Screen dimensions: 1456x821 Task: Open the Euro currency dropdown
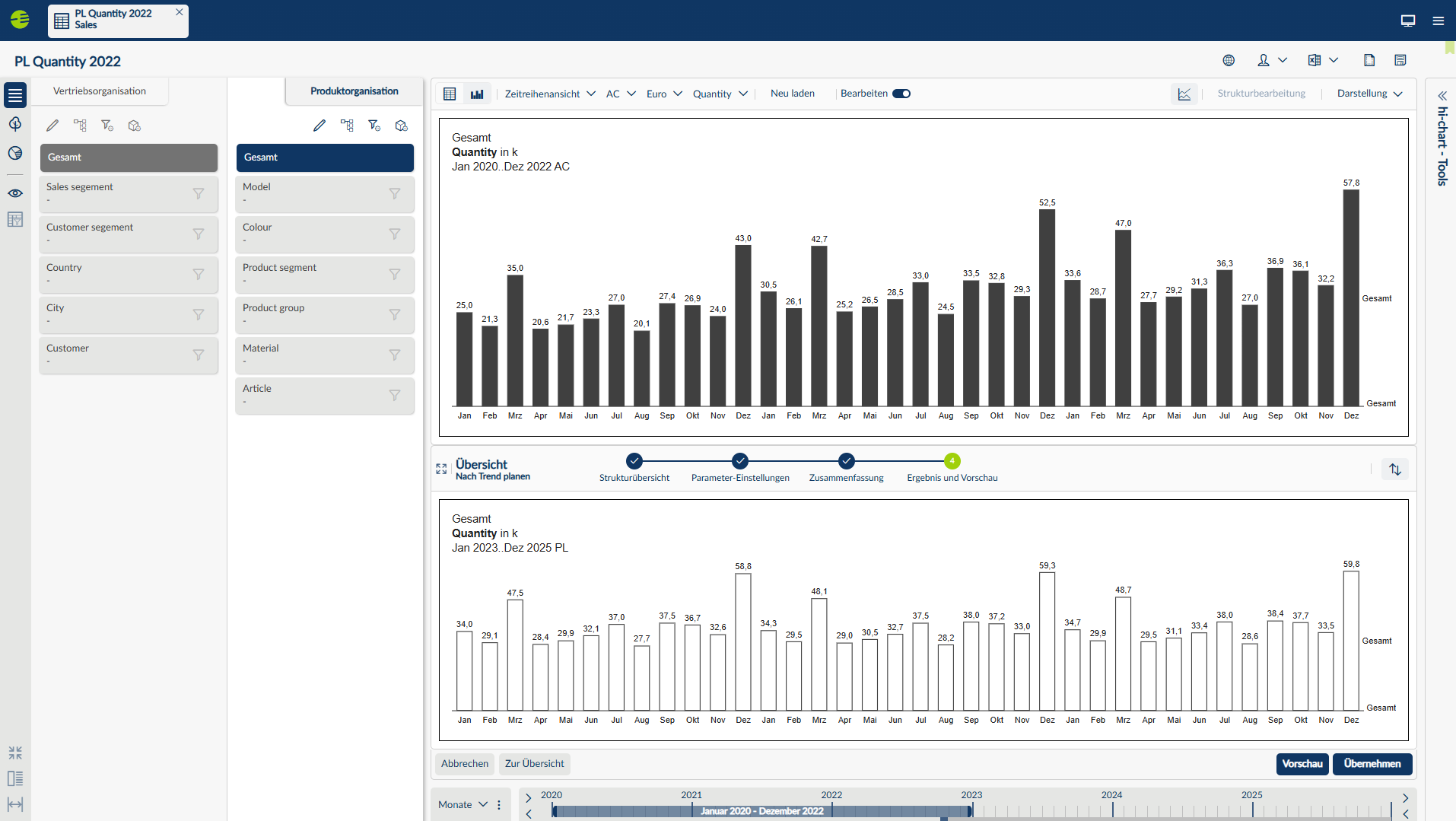(x=664, y=94)
